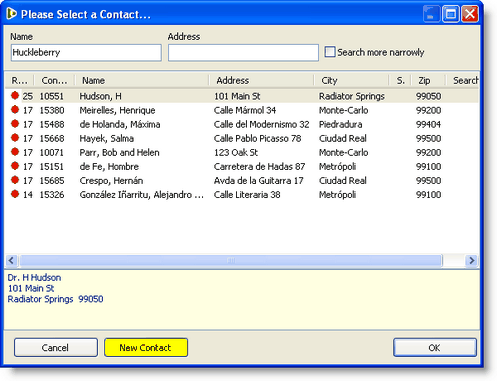The image size is (497, 381).
Task: Click address Calle Mármol 34
Action: coord(245,110)
